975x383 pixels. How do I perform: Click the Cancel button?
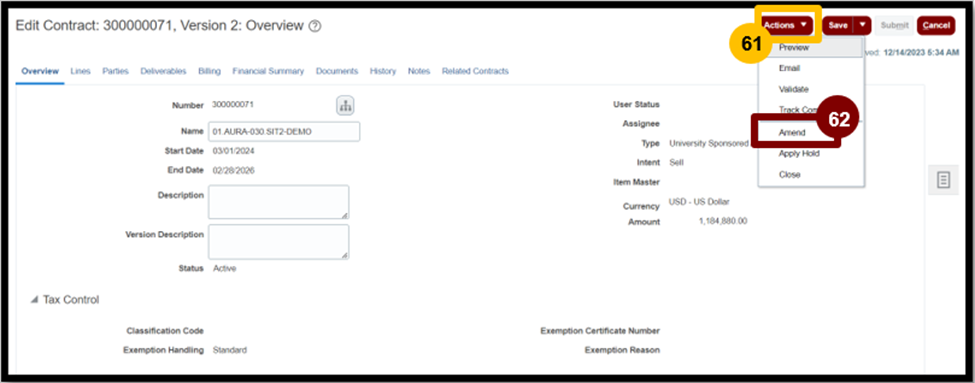click(x=936, y=25)
